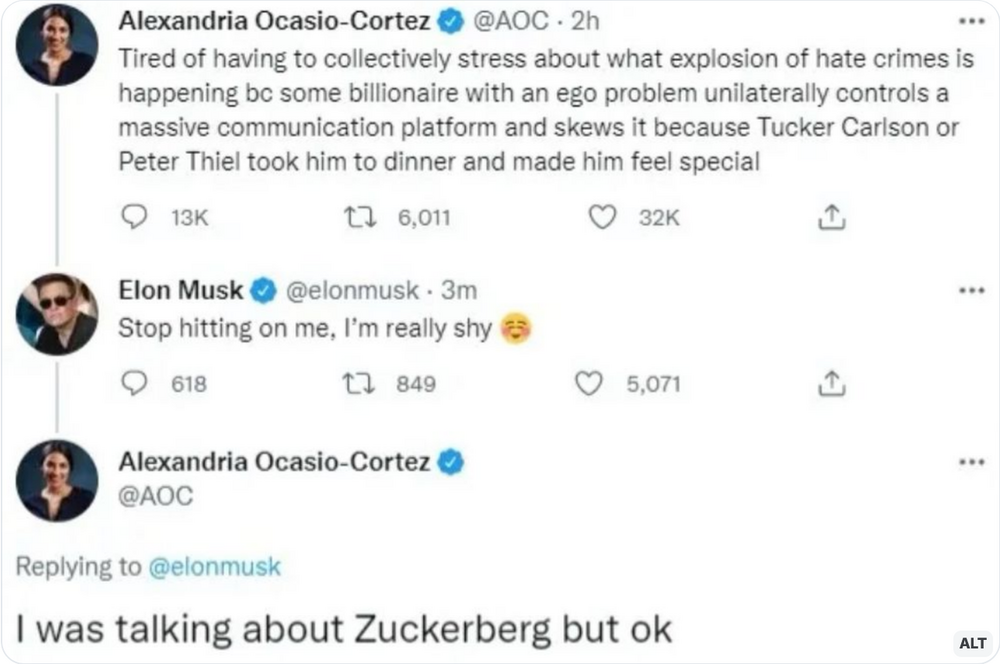
Task: Like Elon Musk's tweet with 5,071 likes
Action: (591, 383)
